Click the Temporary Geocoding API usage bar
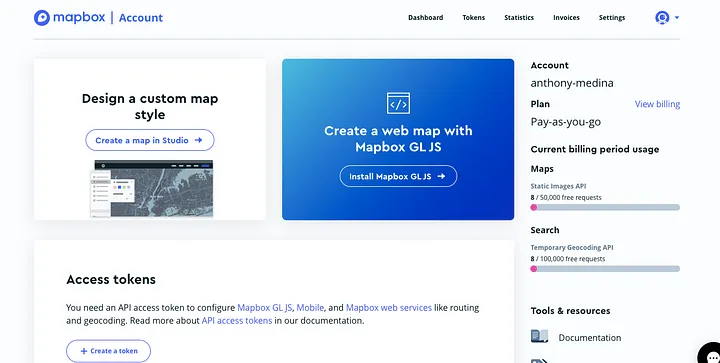 605,269
